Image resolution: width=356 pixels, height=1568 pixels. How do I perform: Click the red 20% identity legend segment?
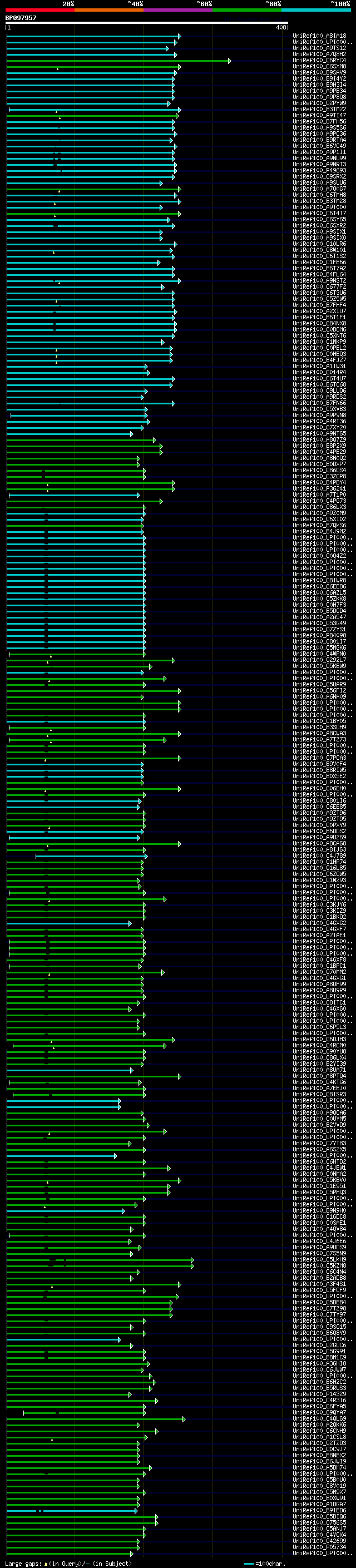[x=40, y=11]
